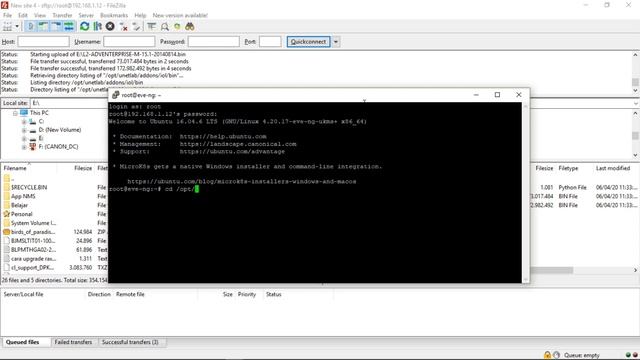Select the Belajar folder
The image size is (640, 360).
click(x=19, y=205)
